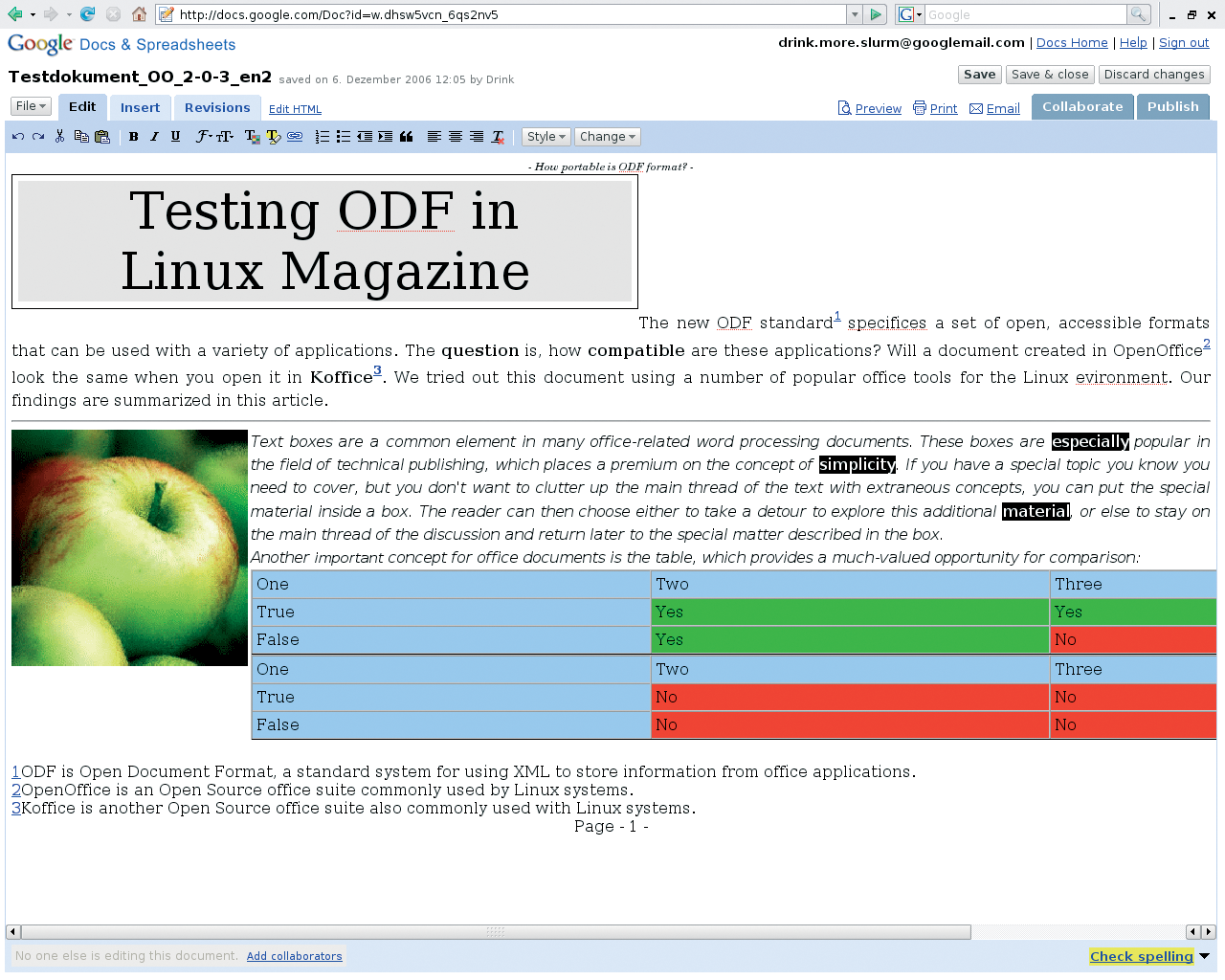Viewport: 1225px width, 980px height.
Task: Open the Style dropdown
Action: [546, 137]
